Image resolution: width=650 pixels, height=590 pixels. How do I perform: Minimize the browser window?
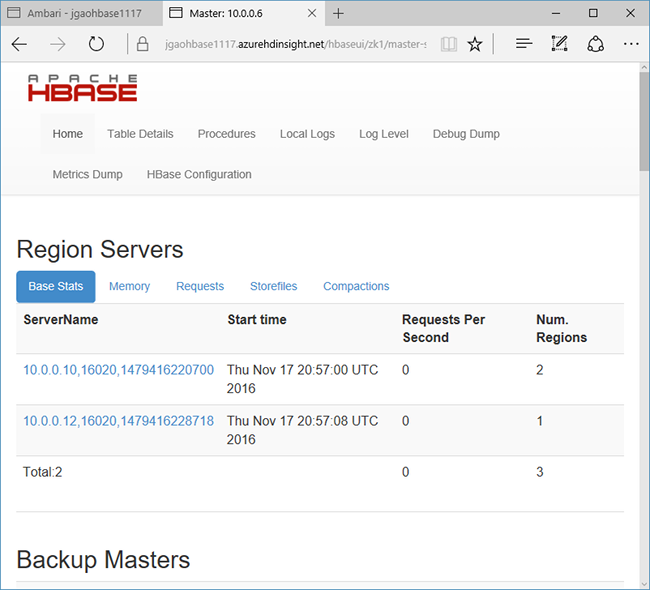(x=556, y=13)
